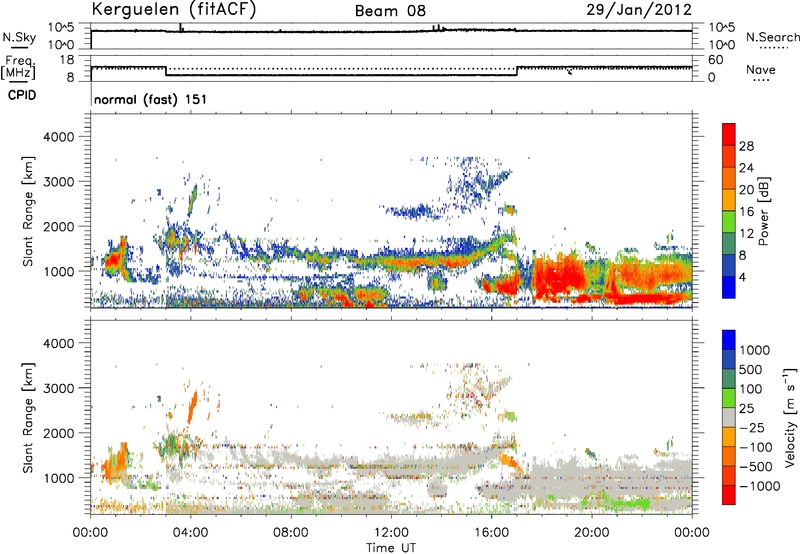Viewport: 800px width, 554px height.
Task: Click the 'Time UT' axis title
Action: point(391,547)
